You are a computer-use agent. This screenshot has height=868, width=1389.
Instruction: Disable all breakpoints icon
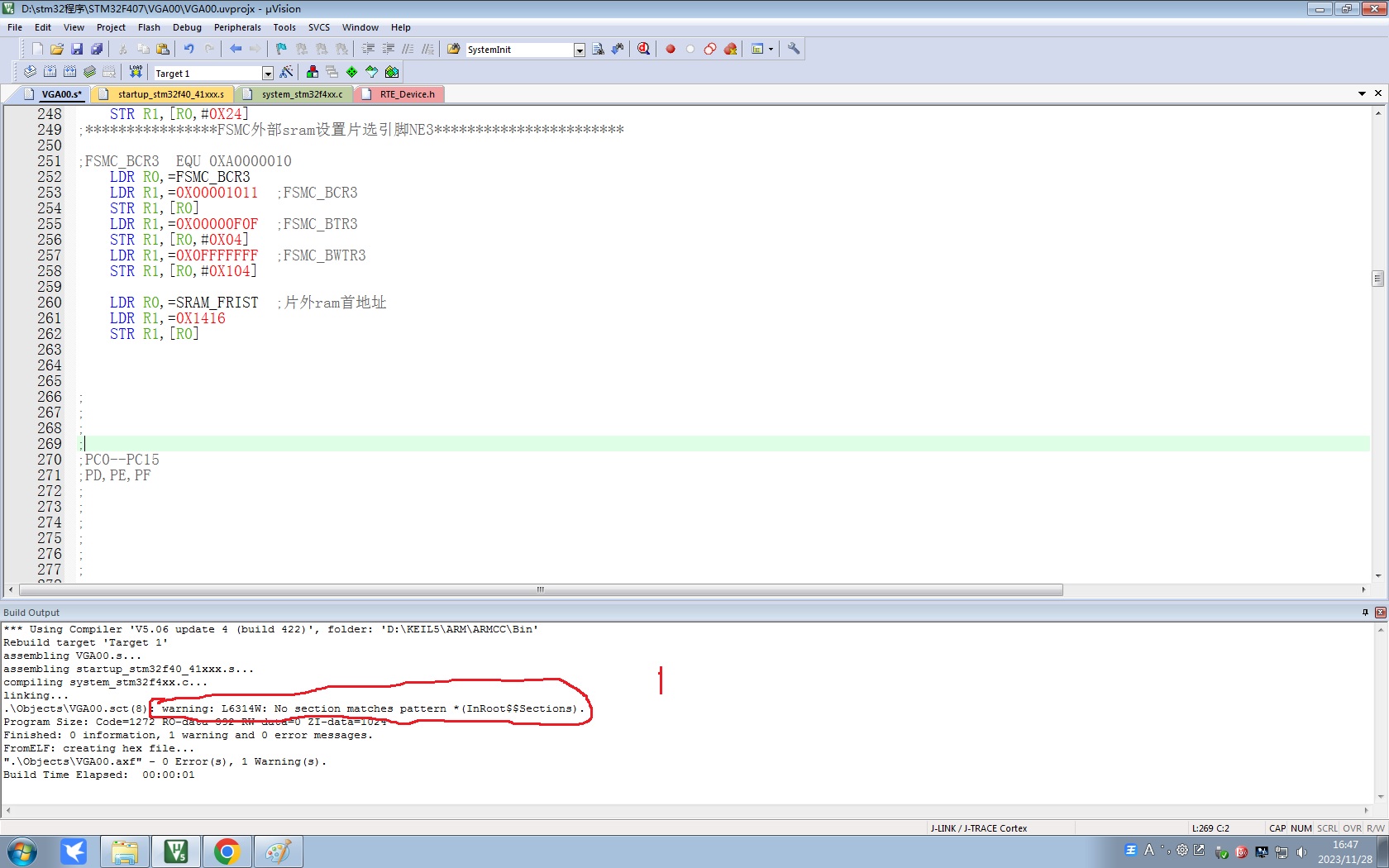coord(710,49)
